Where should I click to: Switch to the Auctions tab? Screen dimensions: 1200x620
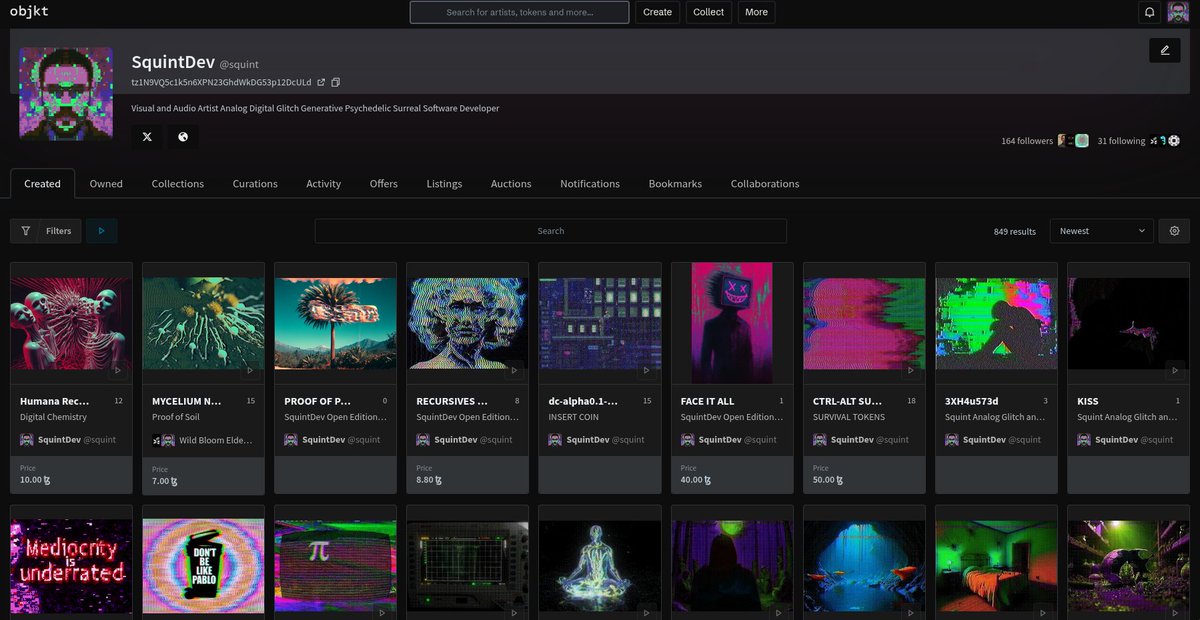point(511,184)
